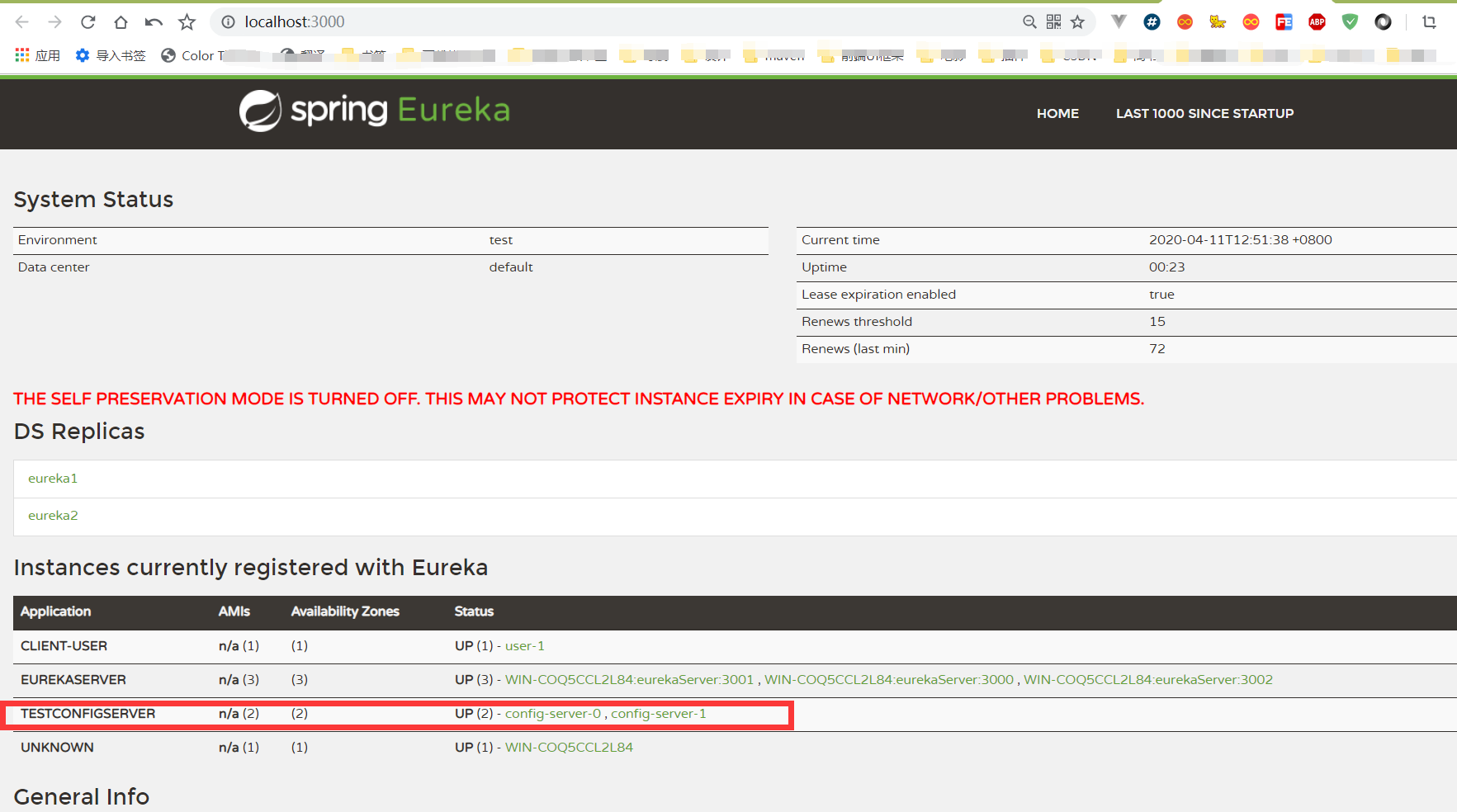Open the Color bookmark with globe icon
The height and width of the screenshot is (812, 1457).
point(192,55)
